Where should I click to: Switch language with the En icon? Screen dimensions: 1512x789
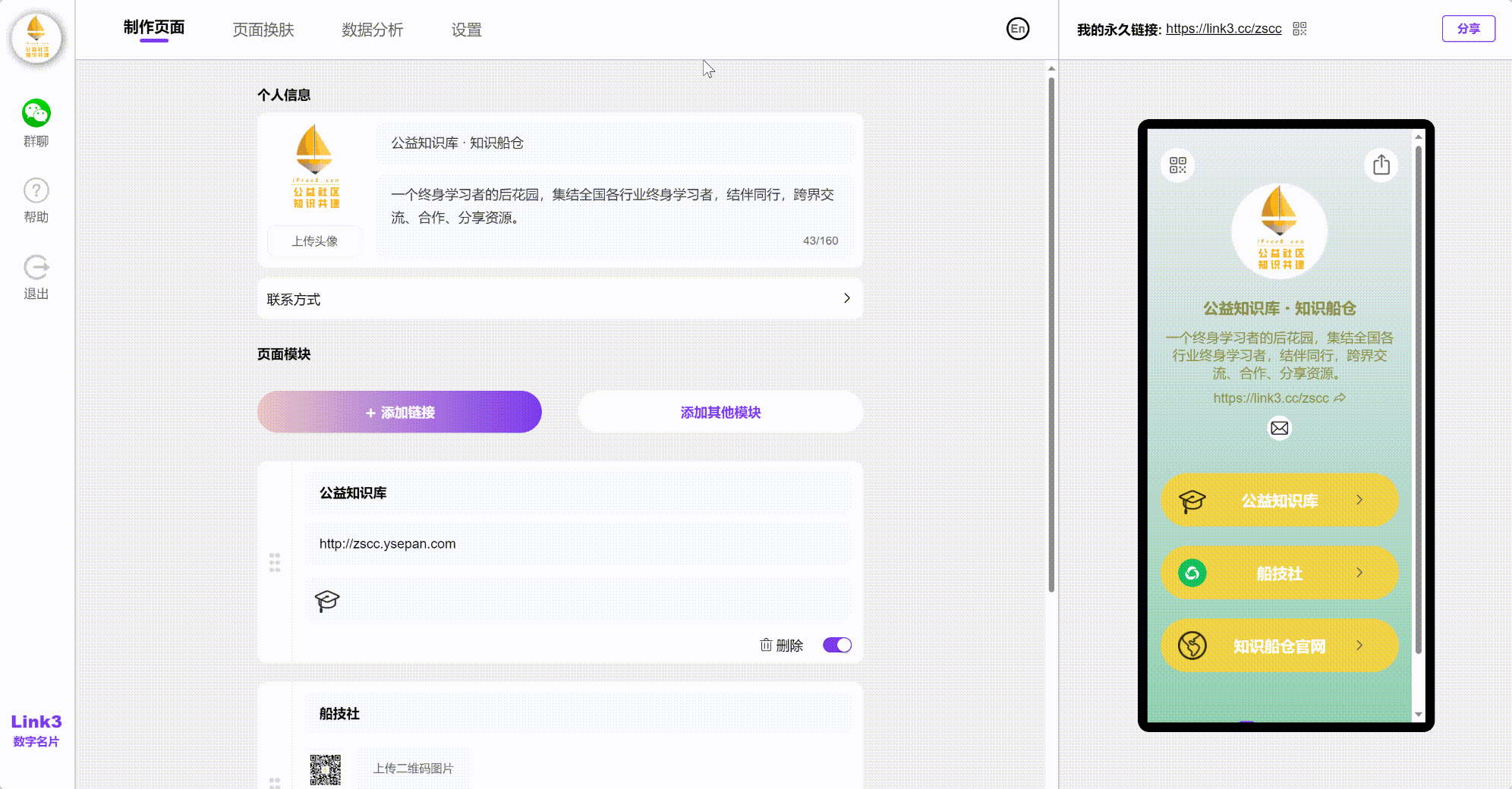click(x=1017, y=29)
